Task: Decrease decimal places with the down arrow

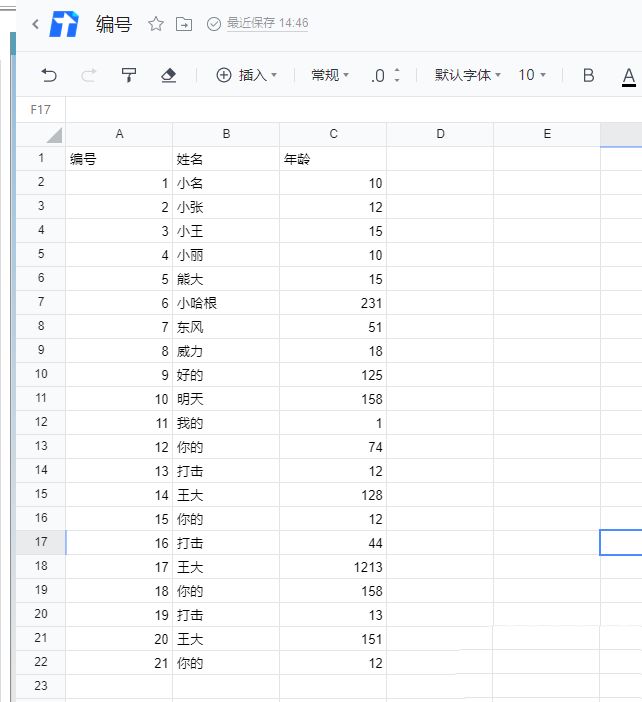Action: (397, 80)
